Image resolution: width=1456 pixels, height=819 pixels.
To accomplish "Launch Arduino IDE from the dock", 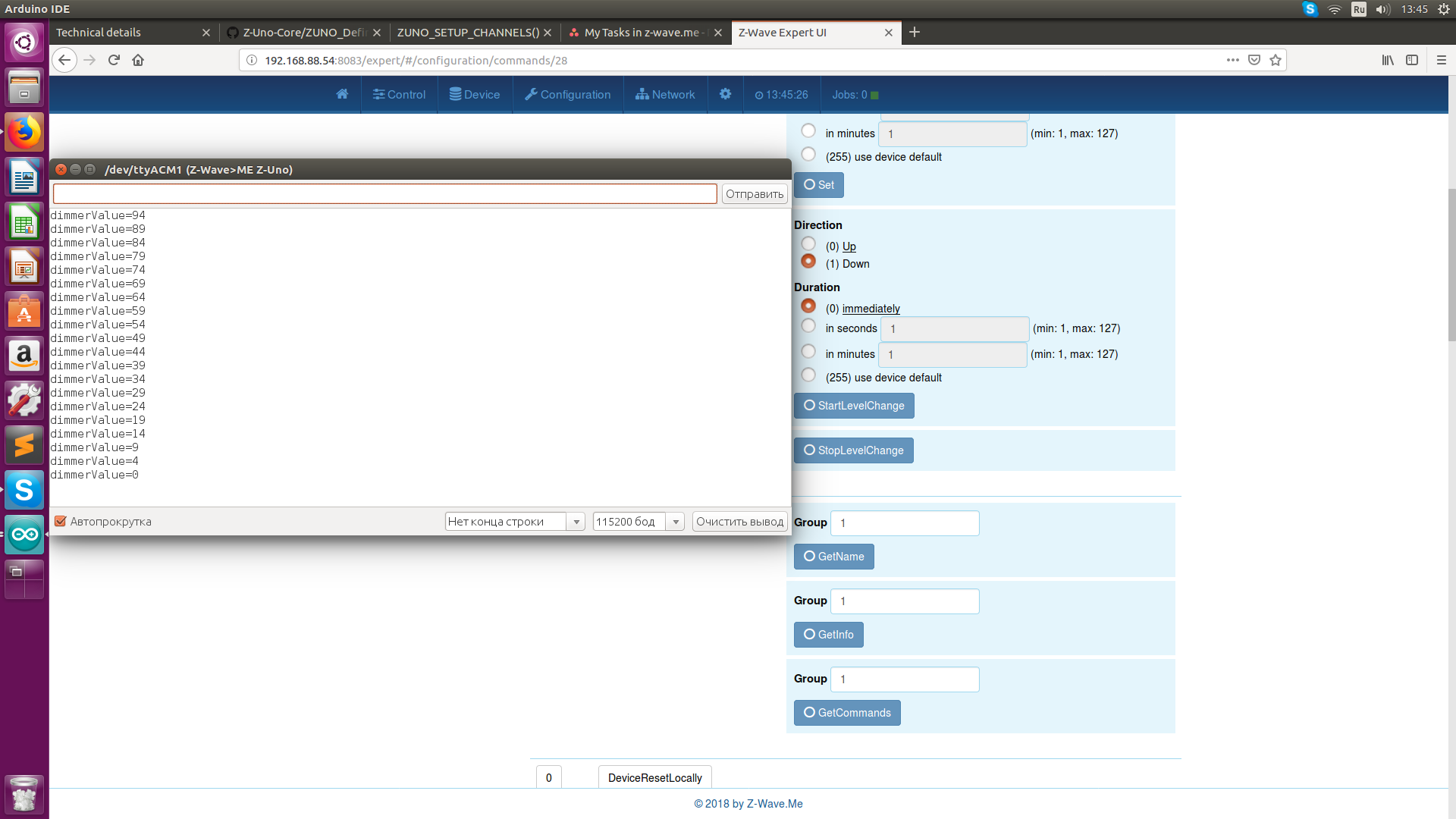I will click(x=24, y=535).
